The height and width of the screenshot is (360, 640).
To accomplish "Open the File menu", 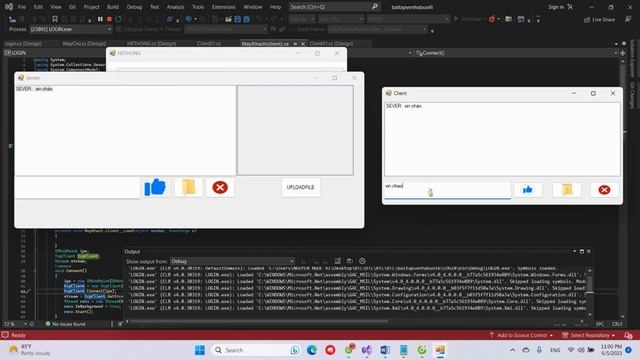I will pos(22,7).
